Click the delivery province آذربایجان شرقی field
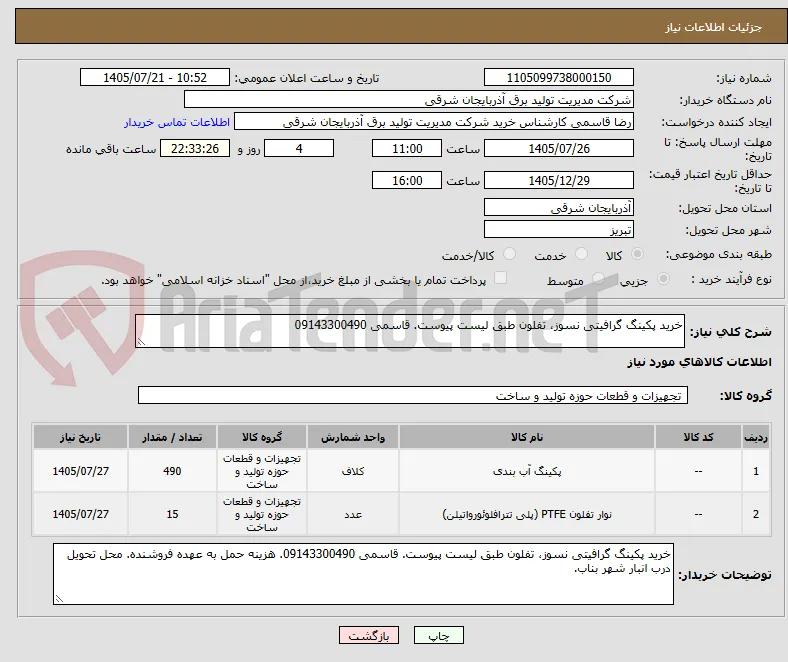This screenshot has width=788, height=662. [558, 207]
